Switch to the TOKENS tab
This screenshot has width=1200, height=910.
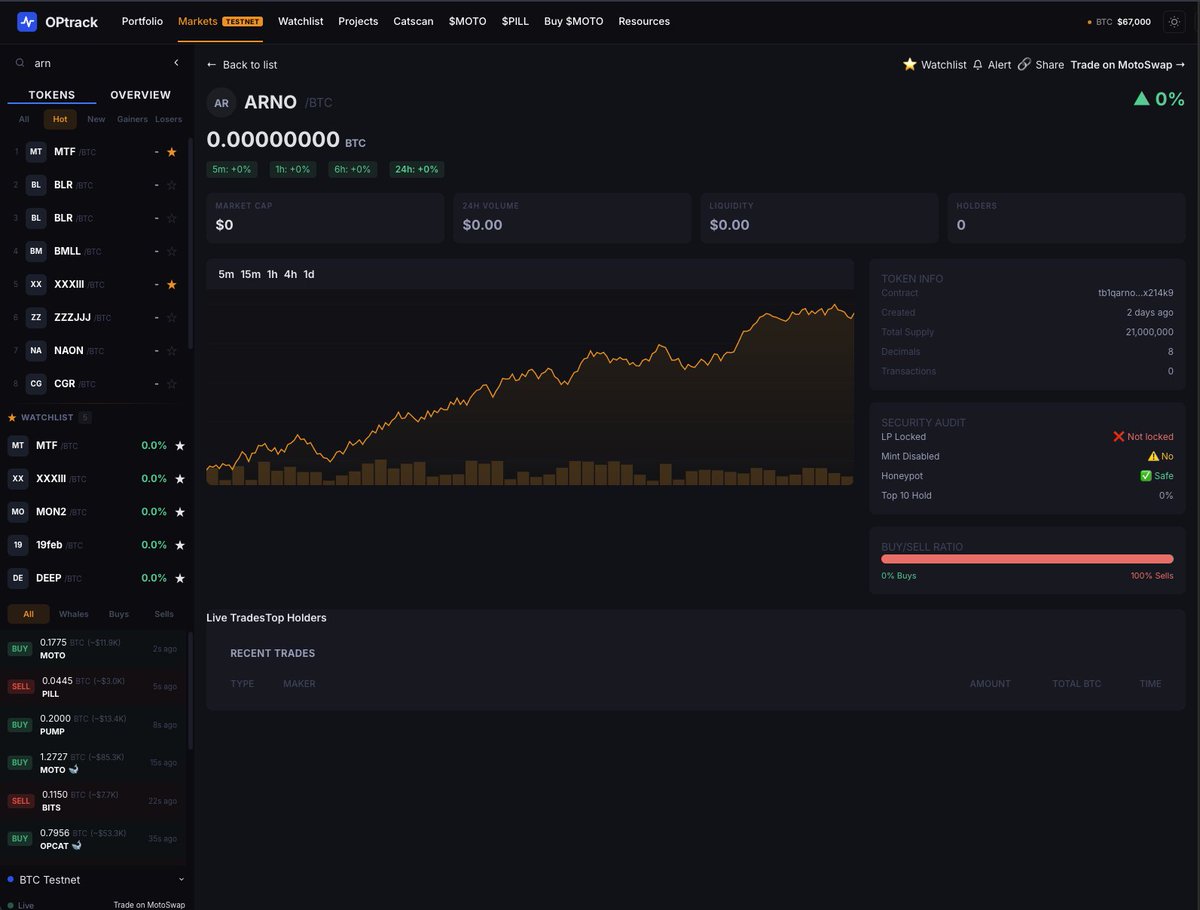click(52, 95)
